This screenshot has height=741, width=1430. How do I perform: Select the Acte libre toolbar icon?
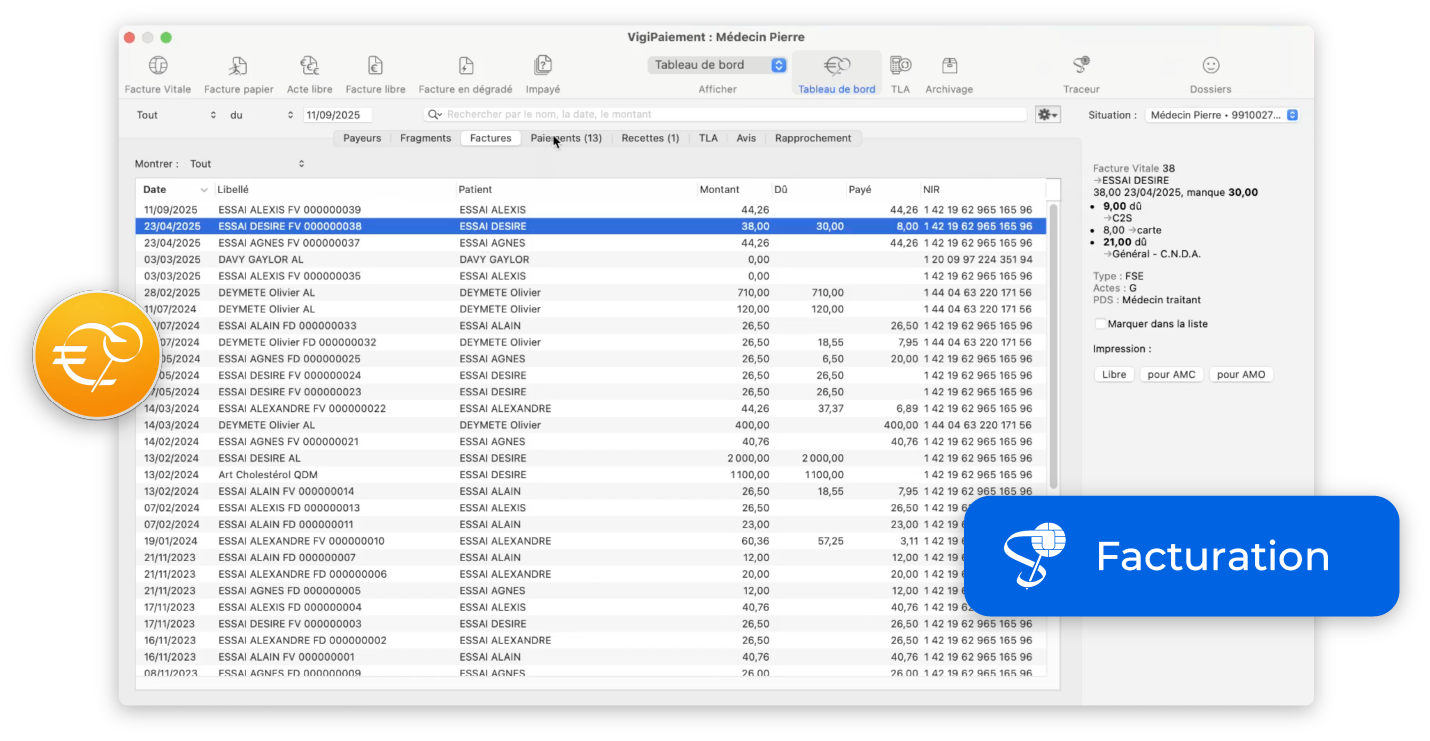point(309,67)
